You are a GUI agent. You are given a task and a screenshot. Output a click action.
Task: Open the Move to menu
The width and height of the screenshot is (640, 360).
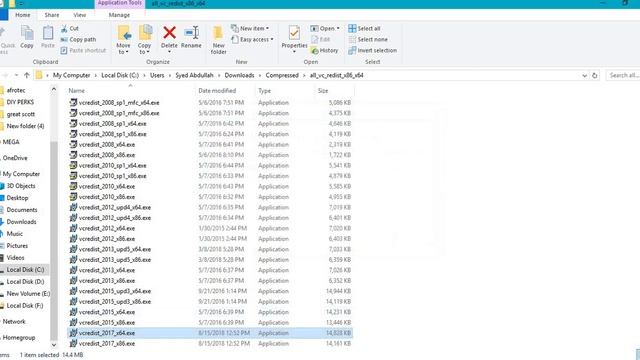(123, 39)
